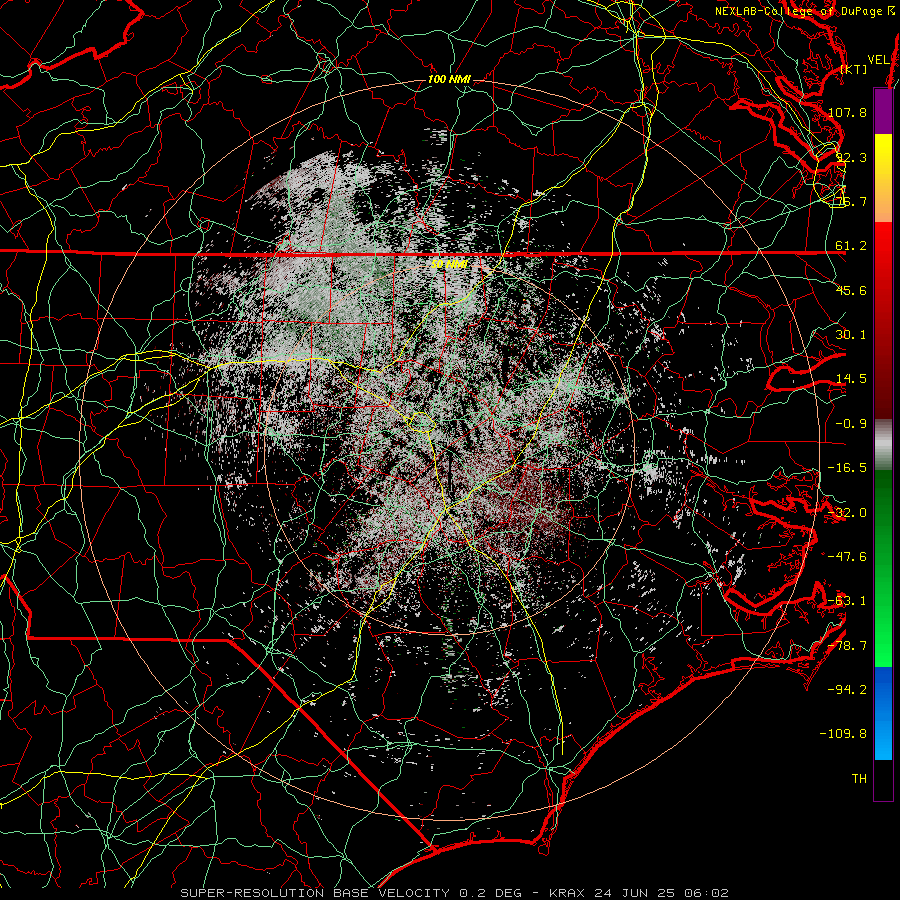Select the 14.5 velocity scale value
900x900 pixels.
pyautogui.click(x=851, y=379)
